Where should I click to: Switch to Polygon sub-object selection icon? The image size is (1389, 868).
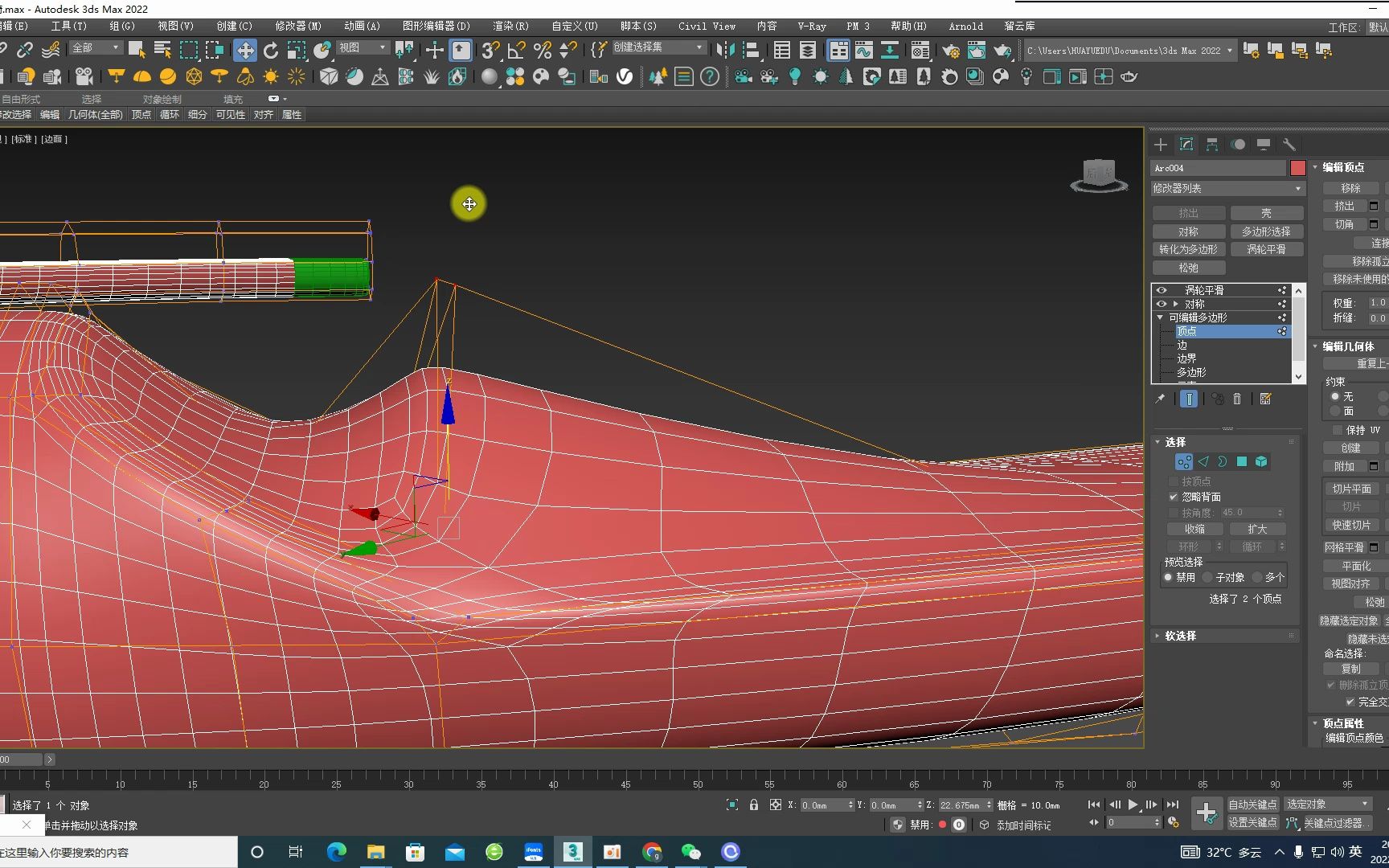[x=1242, y=461]
